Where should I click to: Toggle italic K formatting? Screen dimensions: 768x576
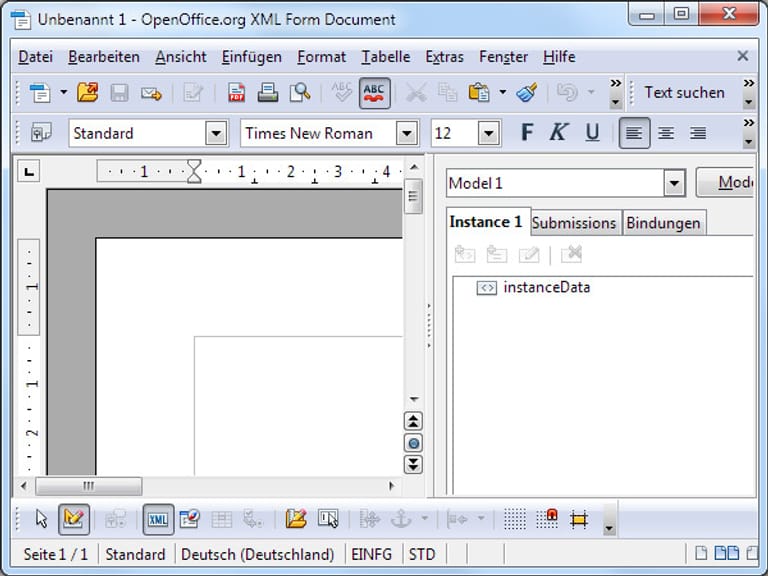point(558,132)
